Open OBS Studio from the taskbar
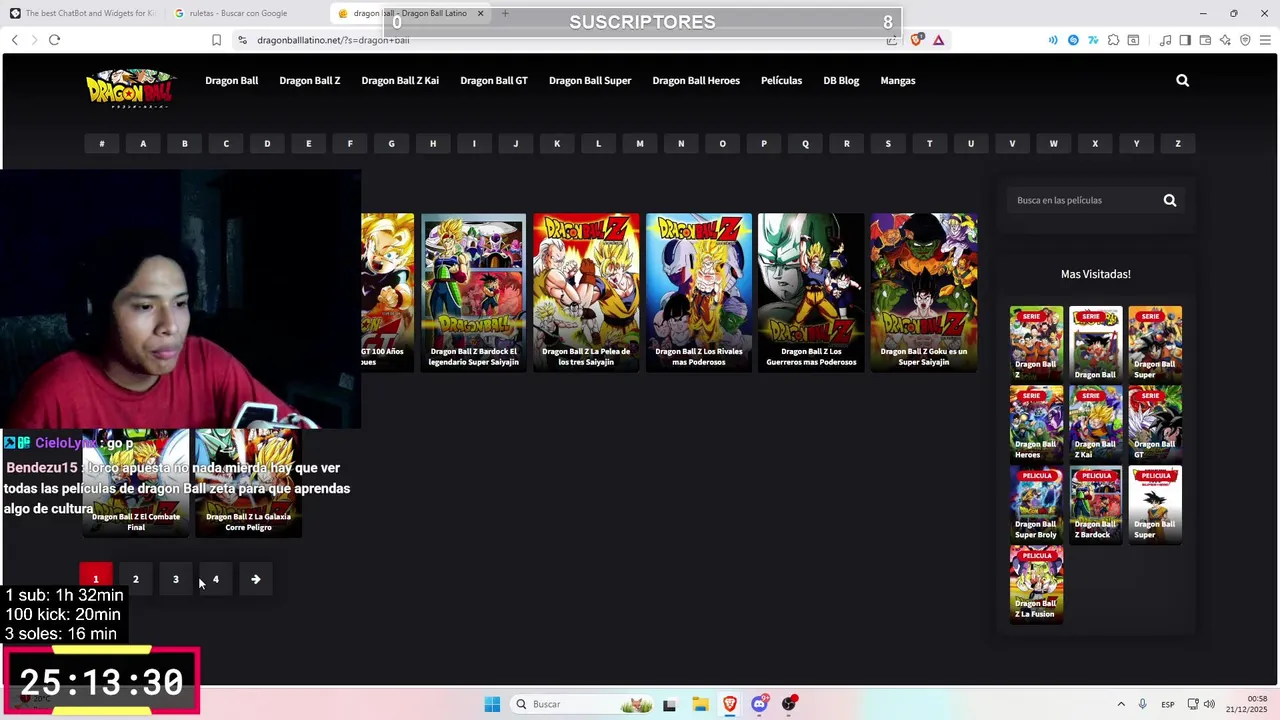Screen dimensions: 1280x720 coord(789,704)
